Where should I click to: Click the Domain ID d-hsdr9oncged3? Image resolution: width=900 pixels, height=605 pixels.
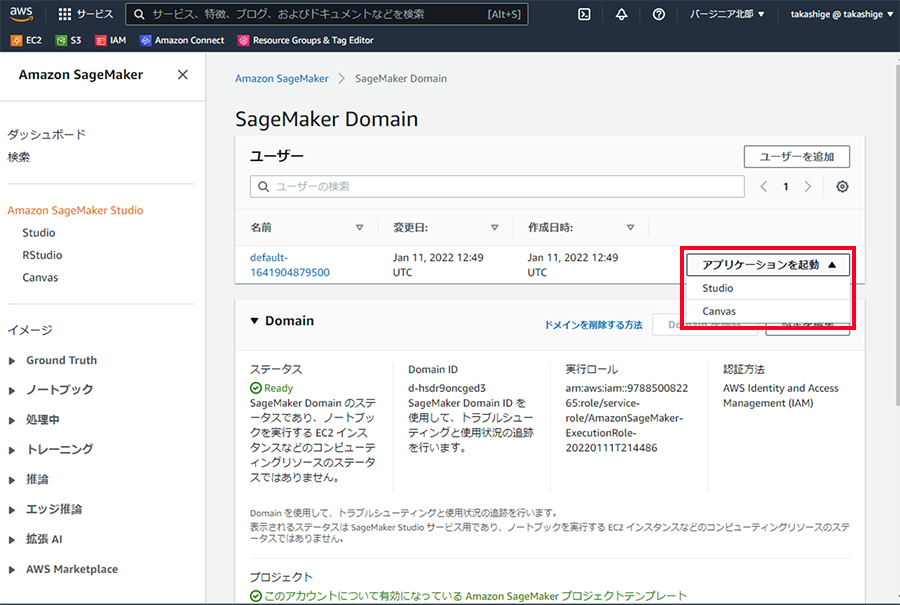point(447,388)
